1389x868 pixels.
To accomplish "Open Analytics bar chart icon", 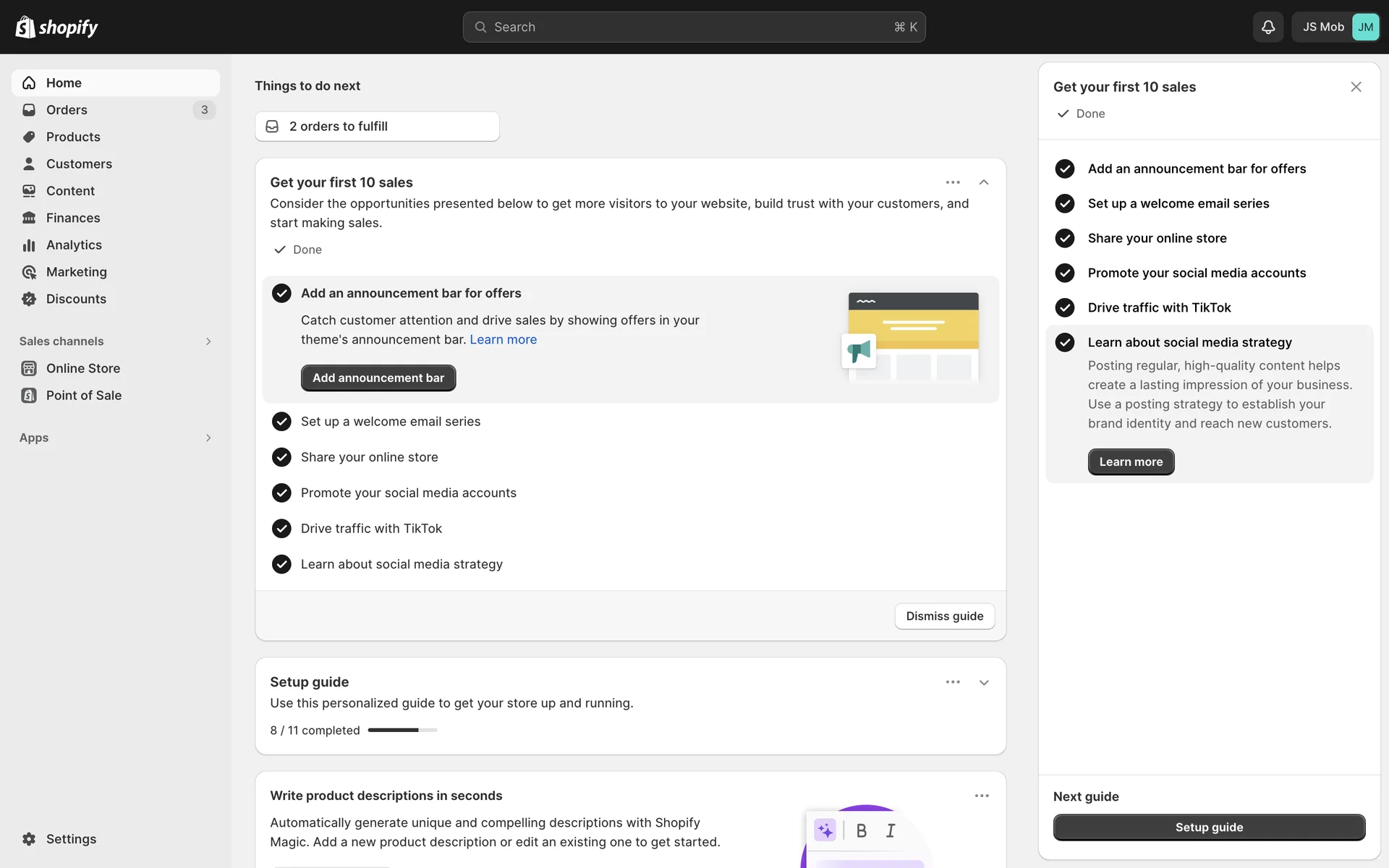I will [x=29, y=245].
